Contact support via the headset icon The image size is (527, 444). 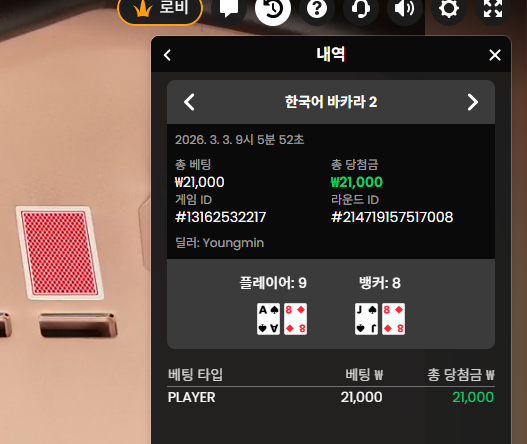pyautogui.click(x=361, y=8)
